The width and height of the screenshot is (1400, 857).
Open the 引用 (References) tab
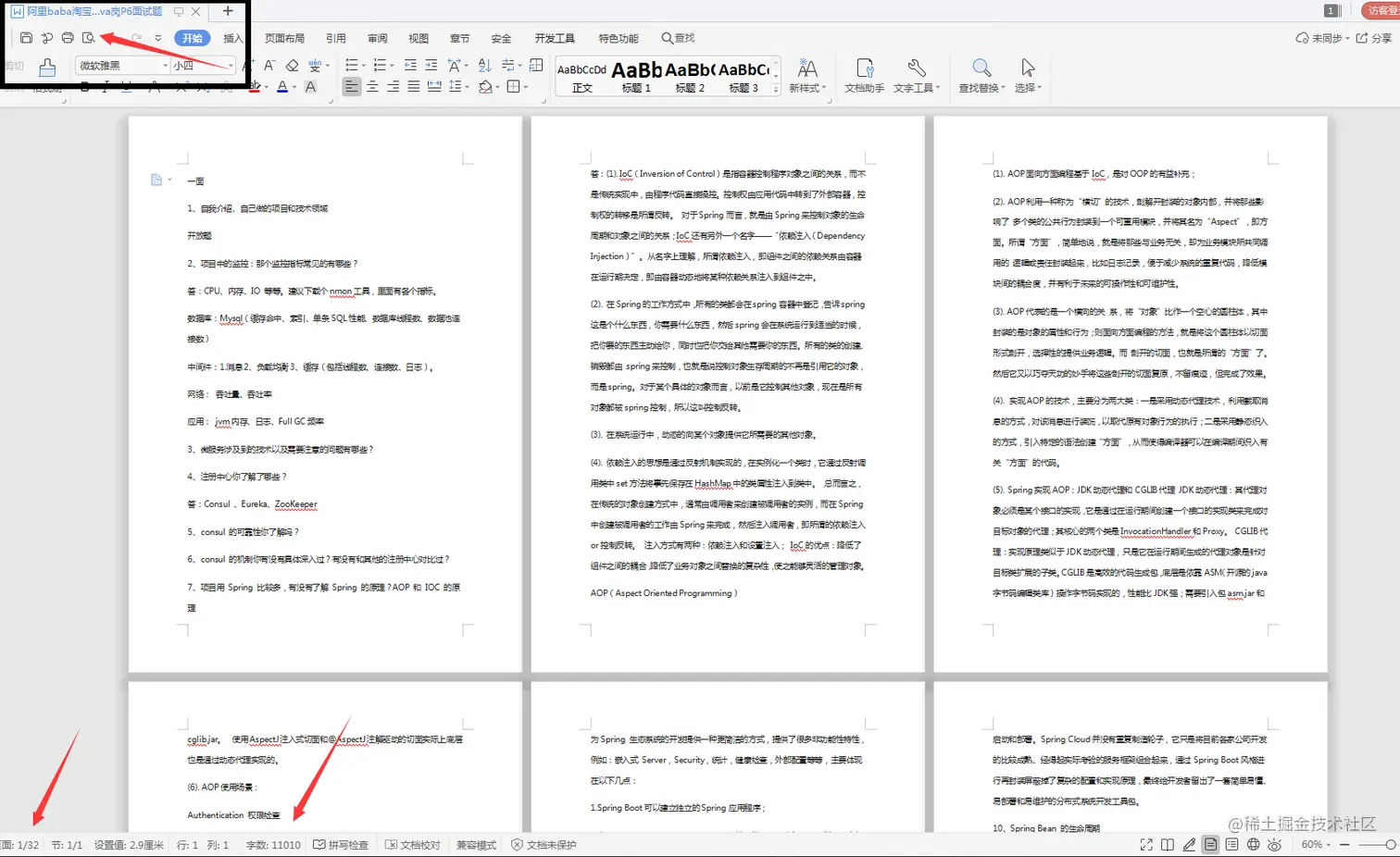(336, 38)
